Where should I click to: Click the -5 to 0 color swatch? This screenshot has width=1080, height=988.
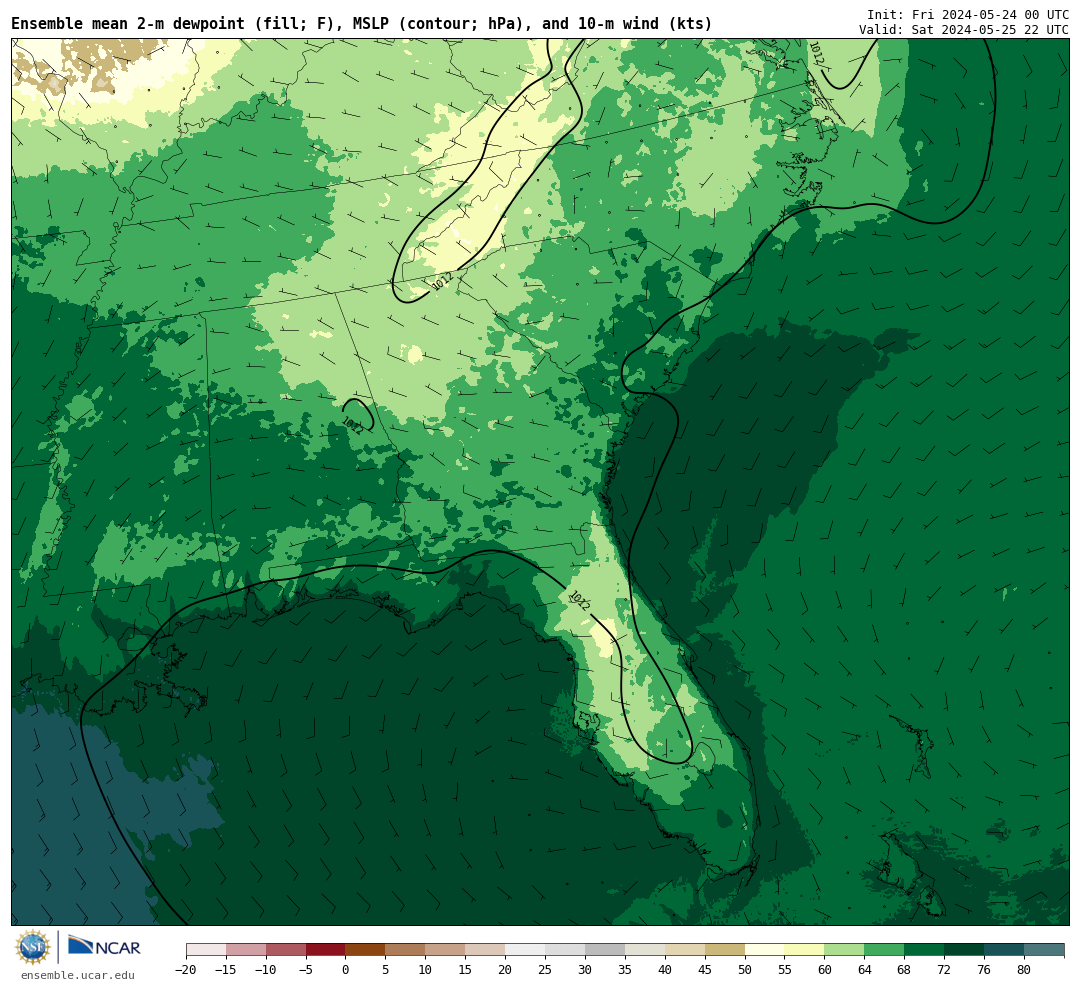click(326, 949)
